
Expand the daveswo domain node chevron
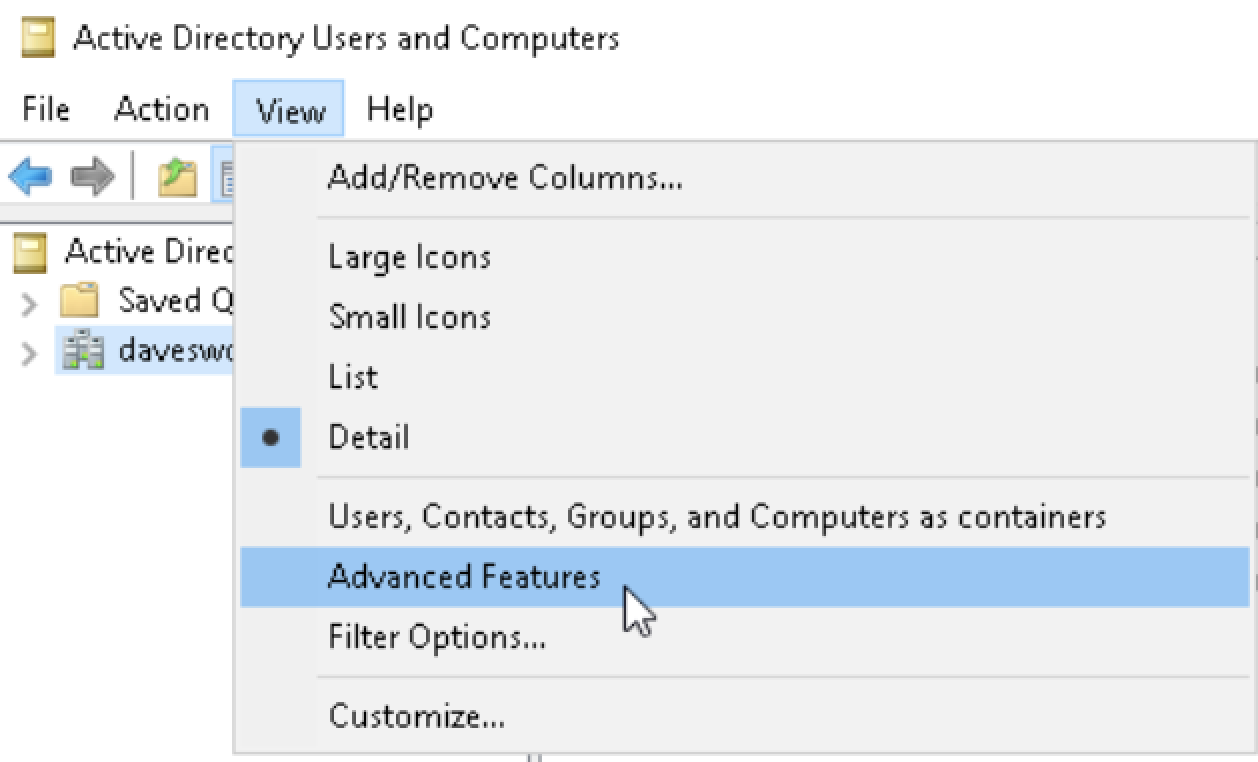coord(29,353)
